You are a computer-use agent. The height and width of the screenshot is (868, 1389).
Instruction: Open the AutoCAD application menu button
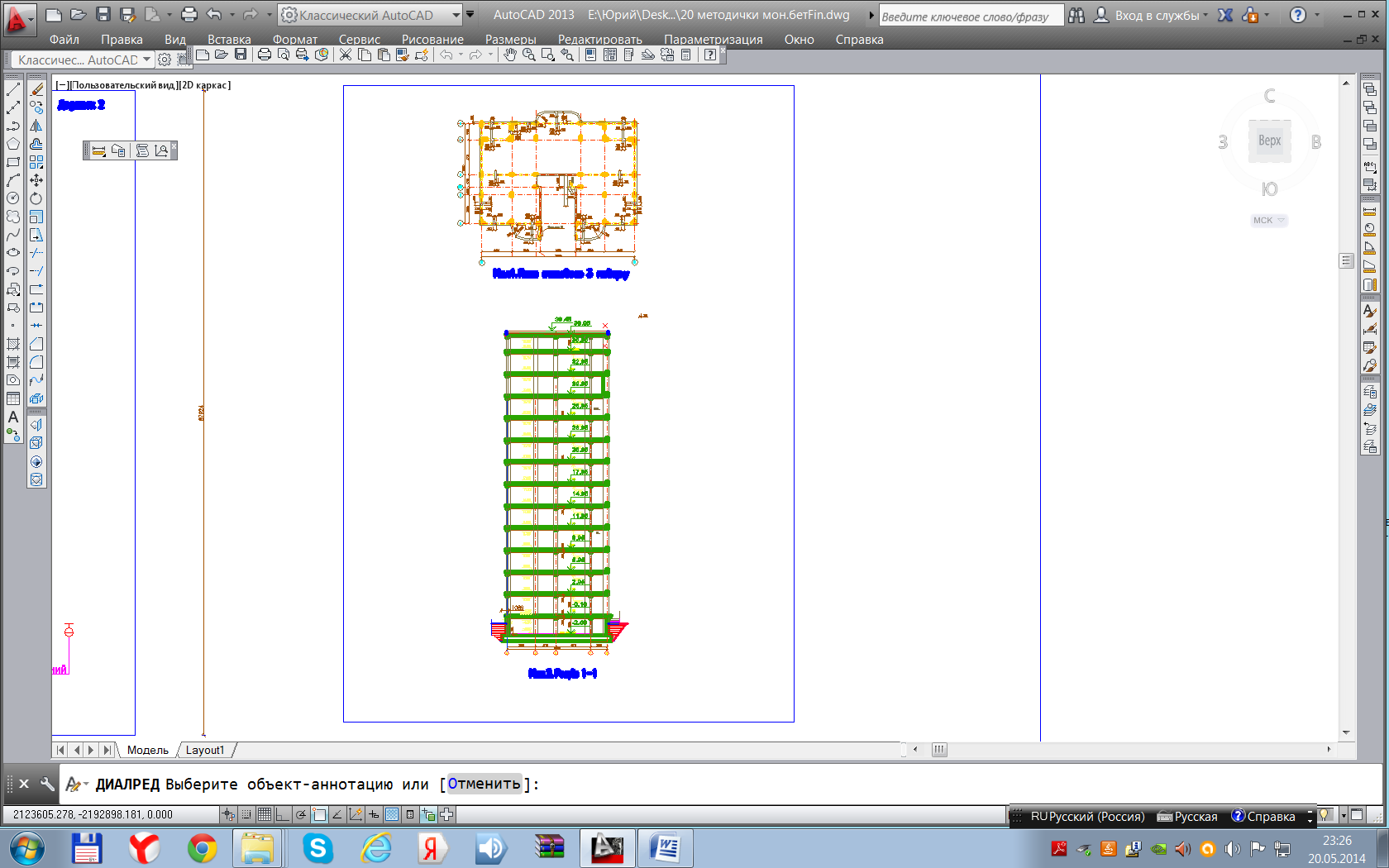coord(18,20)
